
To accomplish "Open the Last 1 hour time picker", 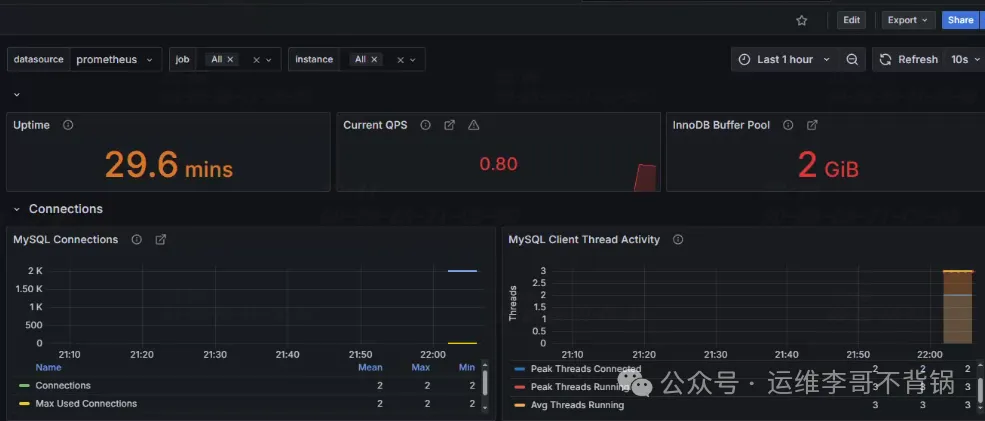I will pyautogui.click(x=784, y=60).
